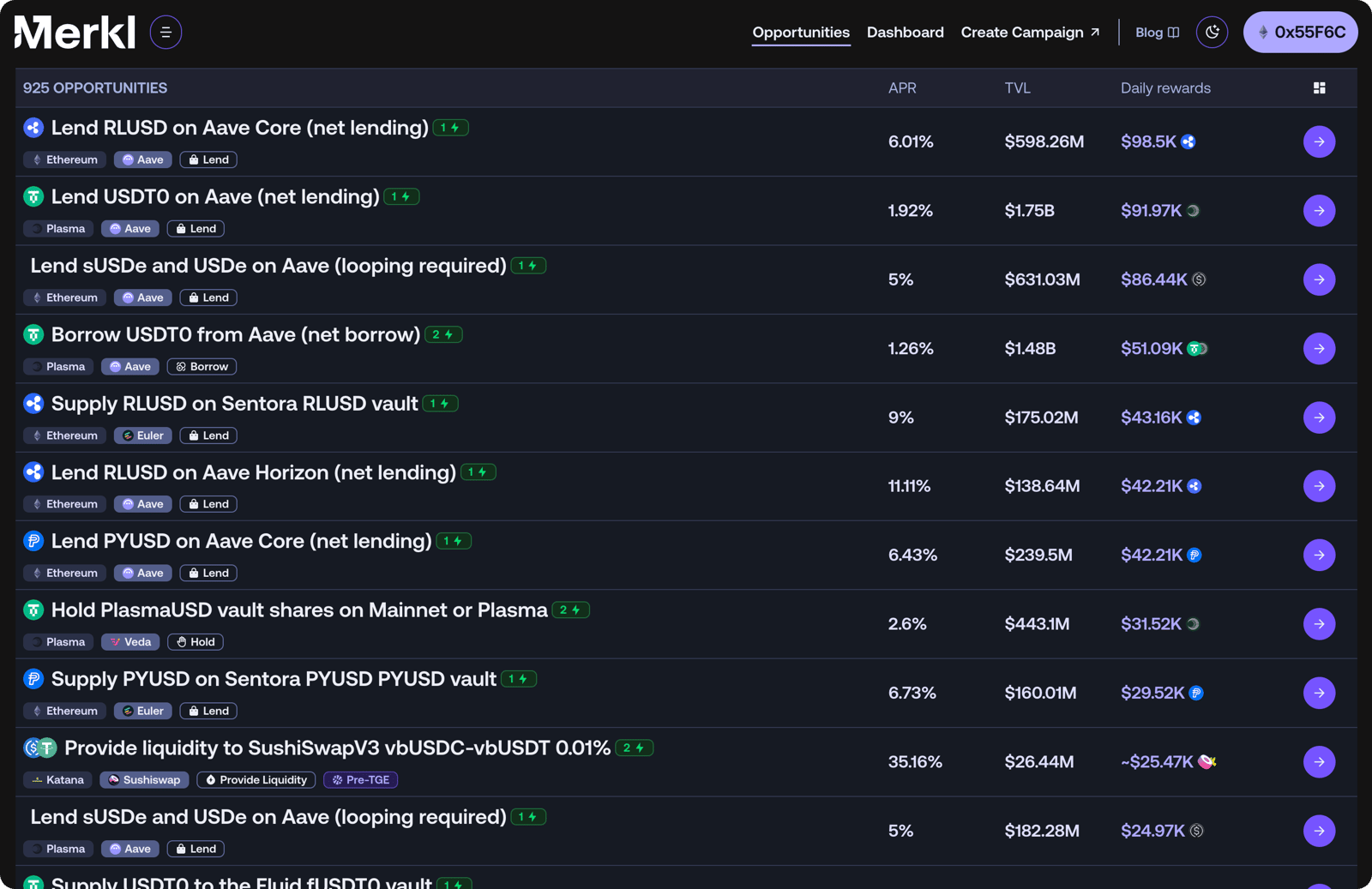Go to the Dashboard tab
Screen dimensions: 1372x889
[x=905, y=33]
